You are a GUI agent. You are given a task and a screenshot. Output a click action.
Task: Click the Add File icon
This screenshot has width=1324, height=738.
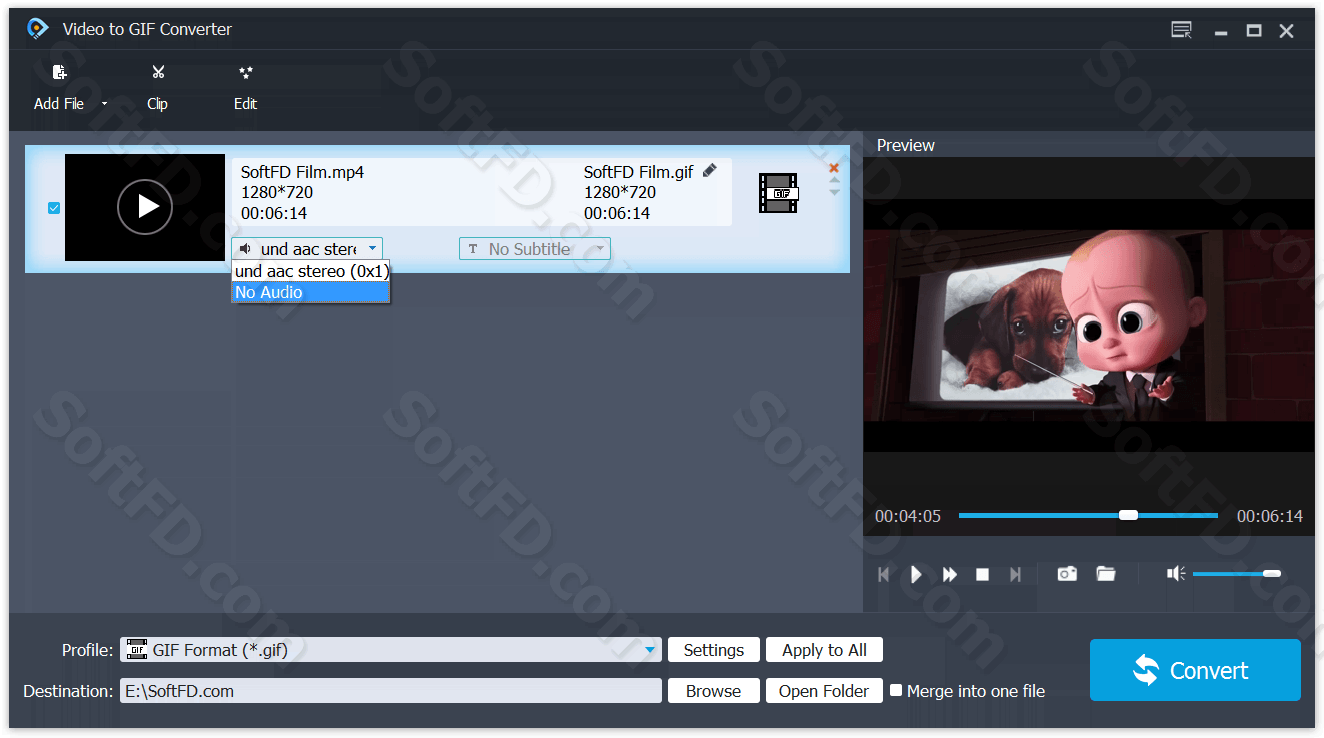click(x=59, y=72)
